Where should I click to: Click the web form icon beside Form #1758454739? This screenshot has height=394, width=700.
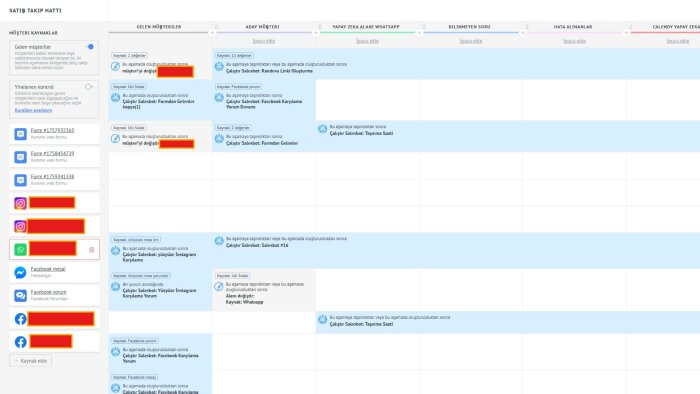click(x=21, y=157)
